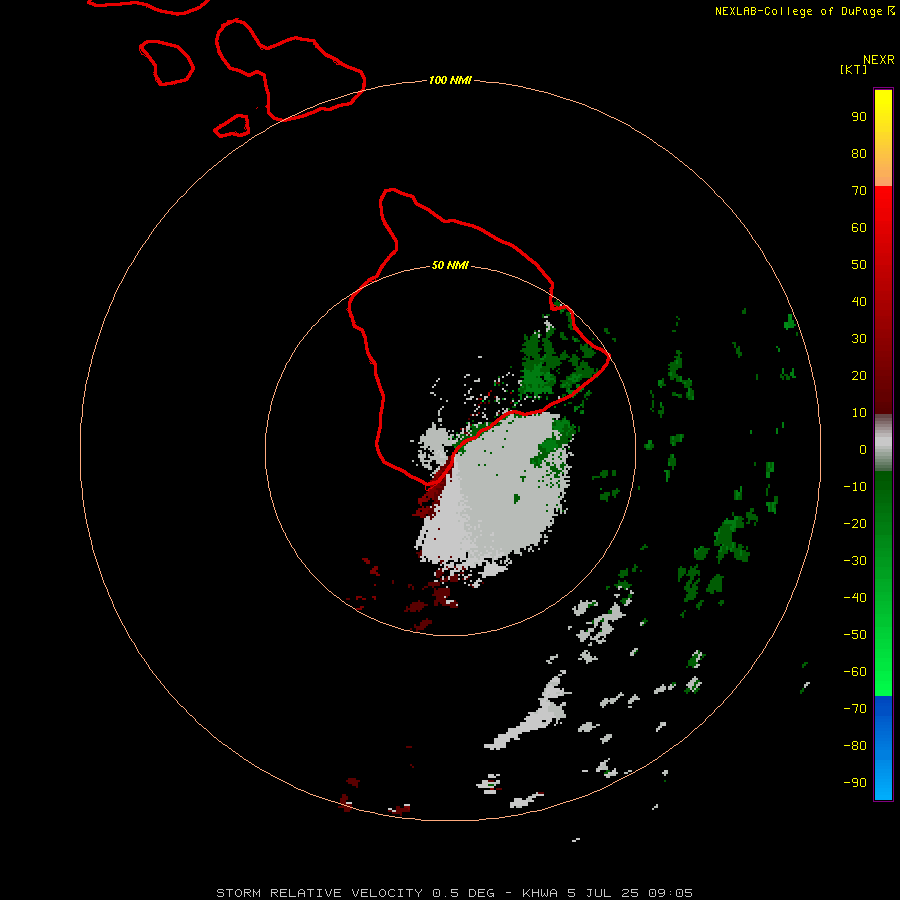The width and height of the screenshot is (900, 900).
Task: Click the 60 value on velocity scale
Action: (859, 228)
